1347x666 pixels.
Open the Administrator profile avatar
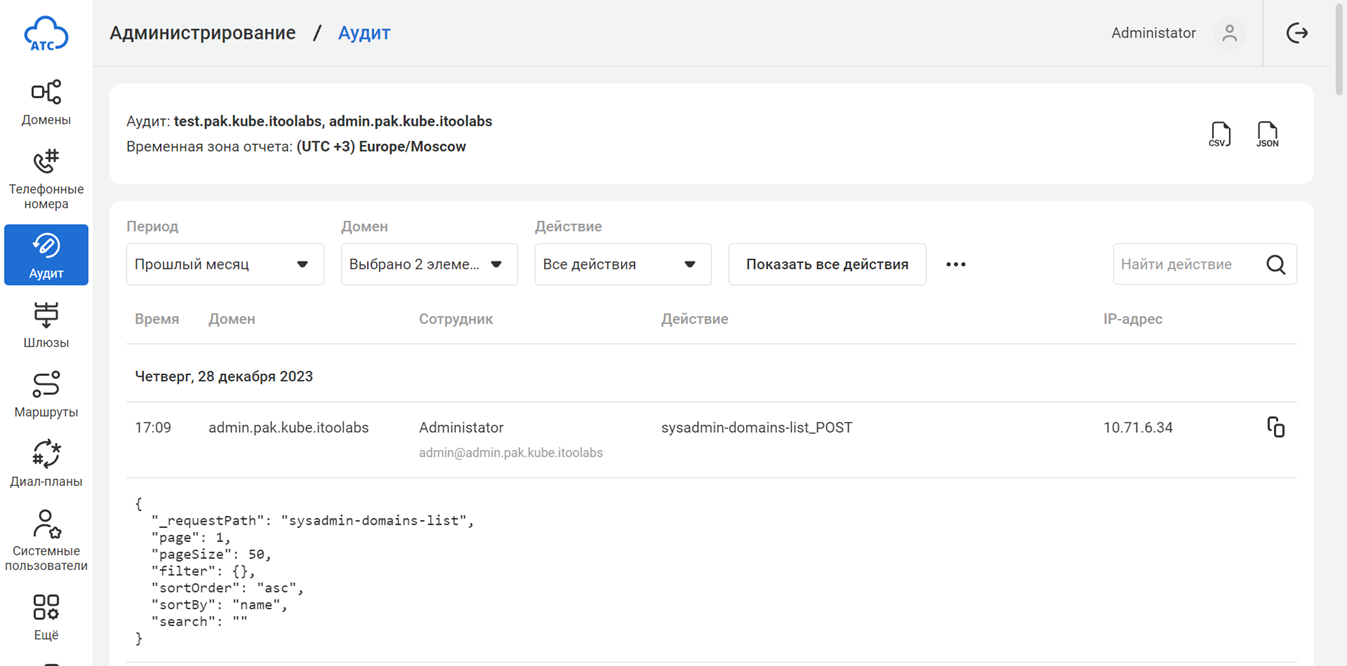pos(1229,33)
